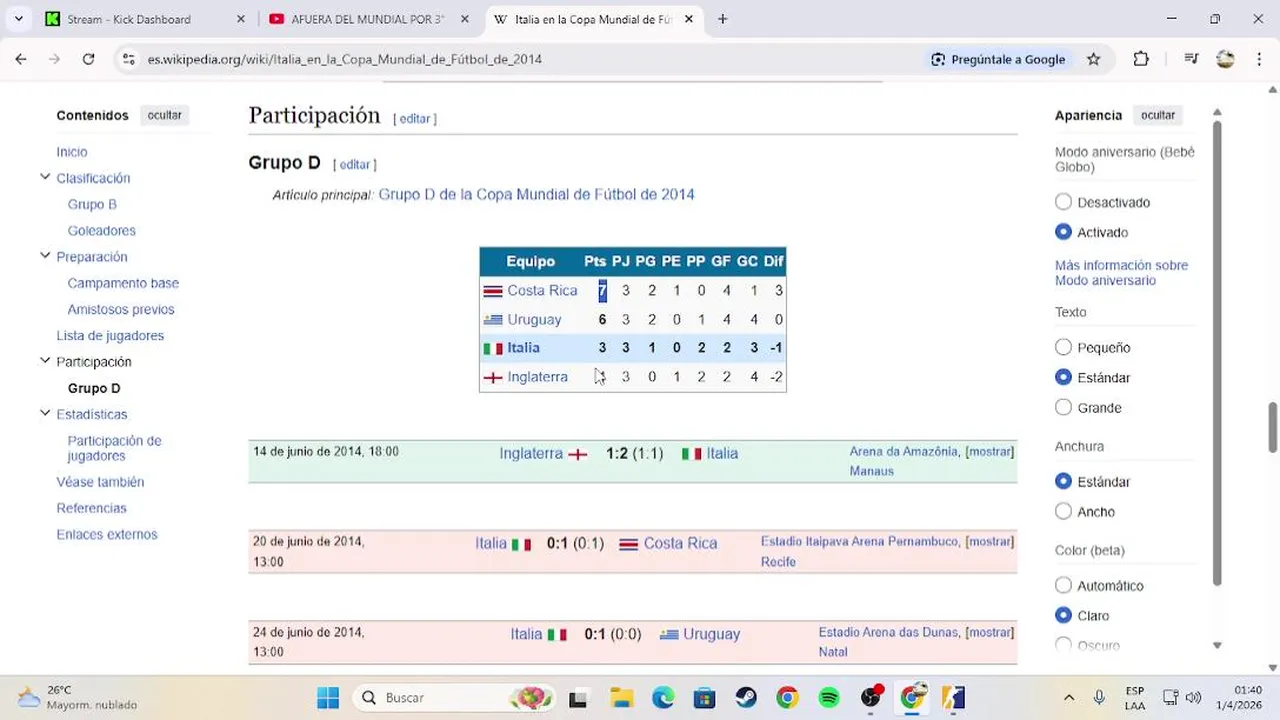
Task: Open Microsoft Store from the taskbar
Action: click(x=704, y=697)
